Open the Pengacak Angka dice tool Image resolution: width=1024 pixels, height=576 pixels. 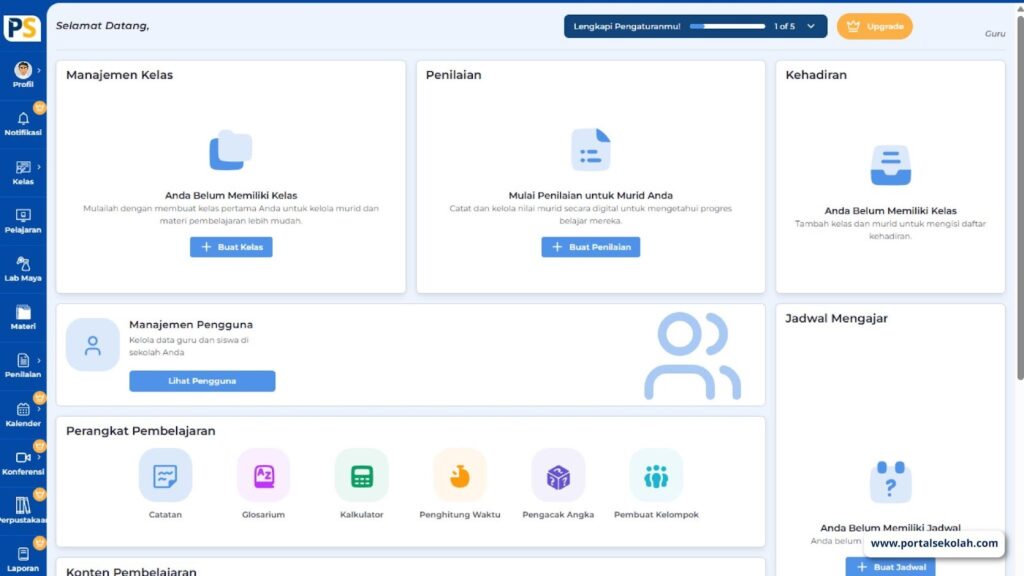pos(558,476)
